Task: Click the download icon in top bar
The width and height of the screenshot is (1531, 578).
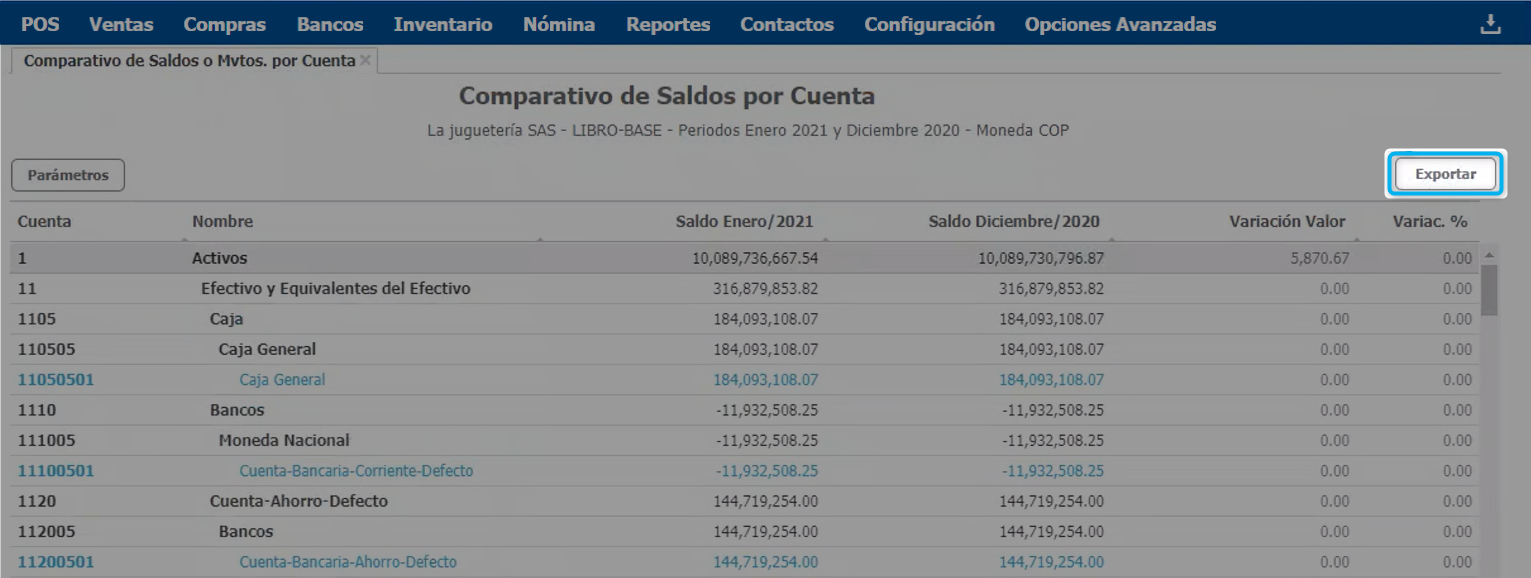Action: pos(1490,24)
